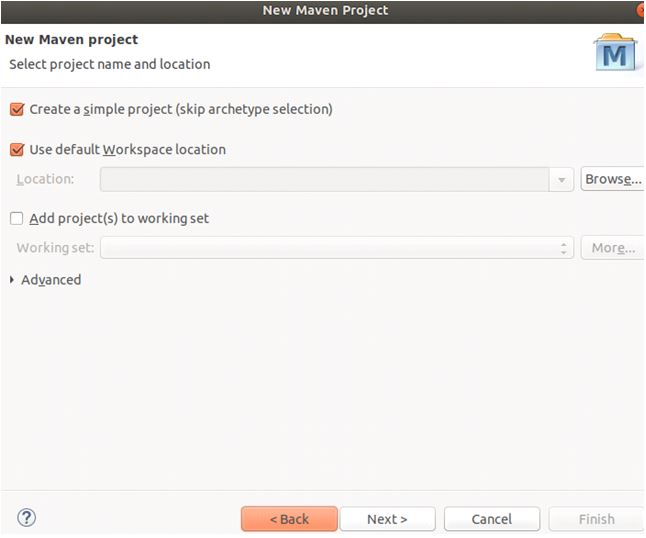Click the Finish button
Screen dimensions: 646x538
[596, 519]
